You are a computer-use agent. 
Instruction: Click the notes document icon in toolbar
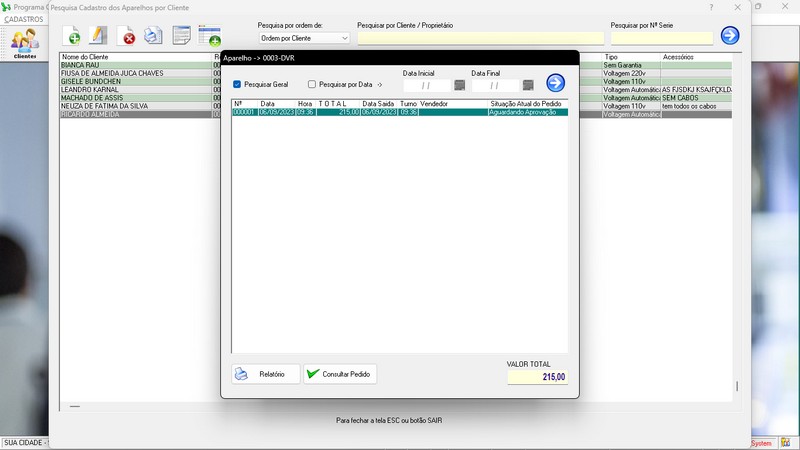(x=181, y=36)
